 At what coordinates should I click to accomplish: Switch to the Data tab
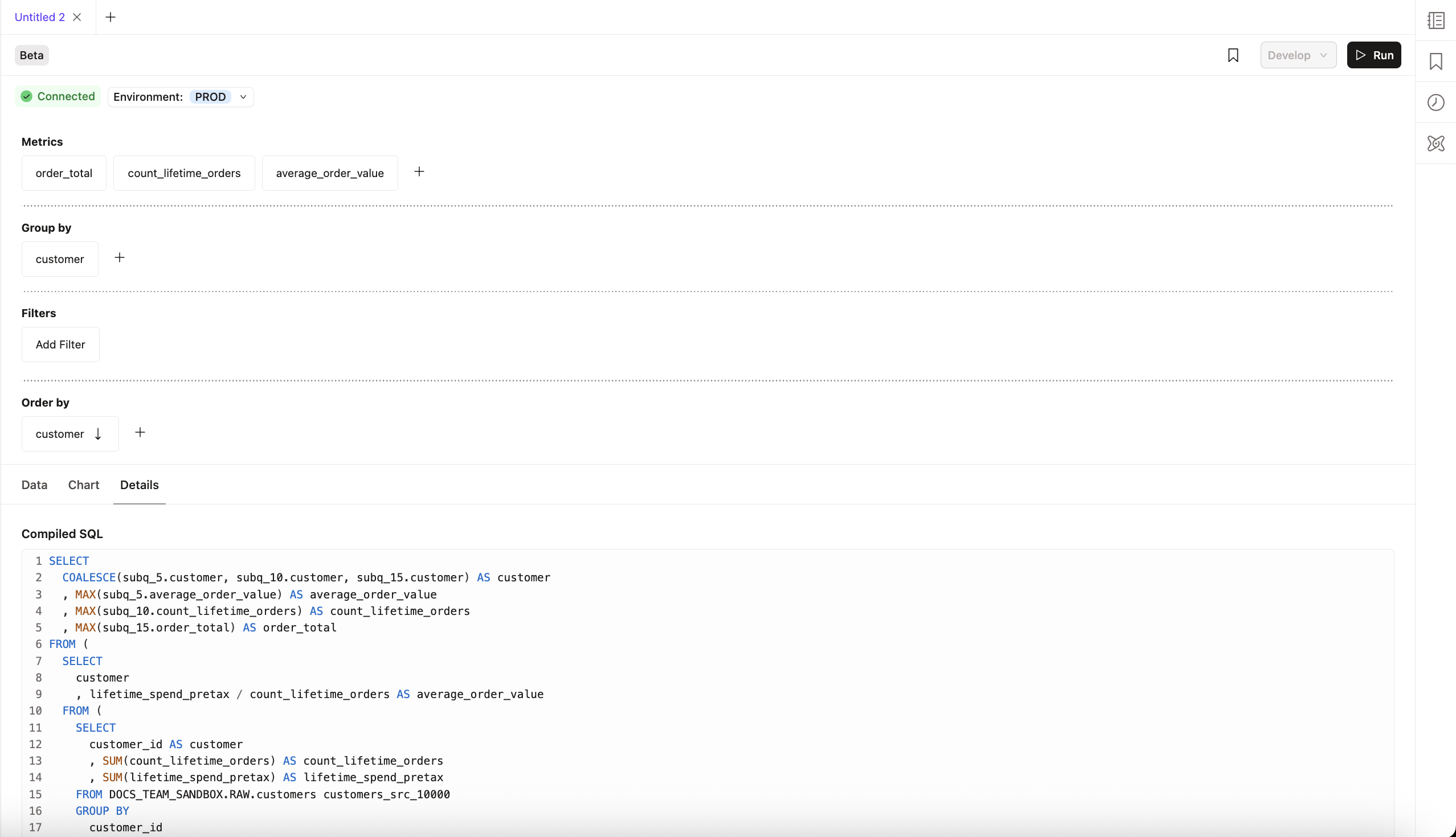pos(34,485)
